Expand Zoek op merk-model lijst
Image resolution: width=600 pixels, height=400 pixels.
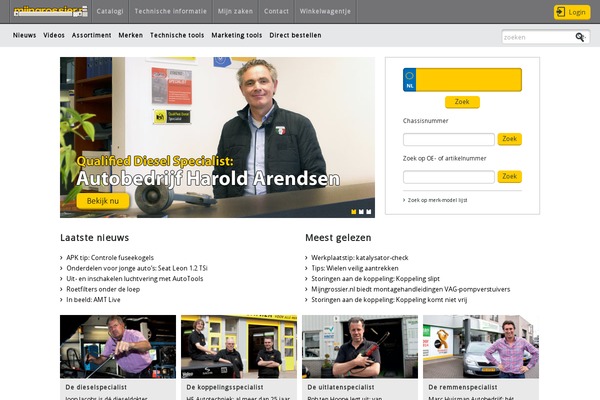click(x=435, y=200)
